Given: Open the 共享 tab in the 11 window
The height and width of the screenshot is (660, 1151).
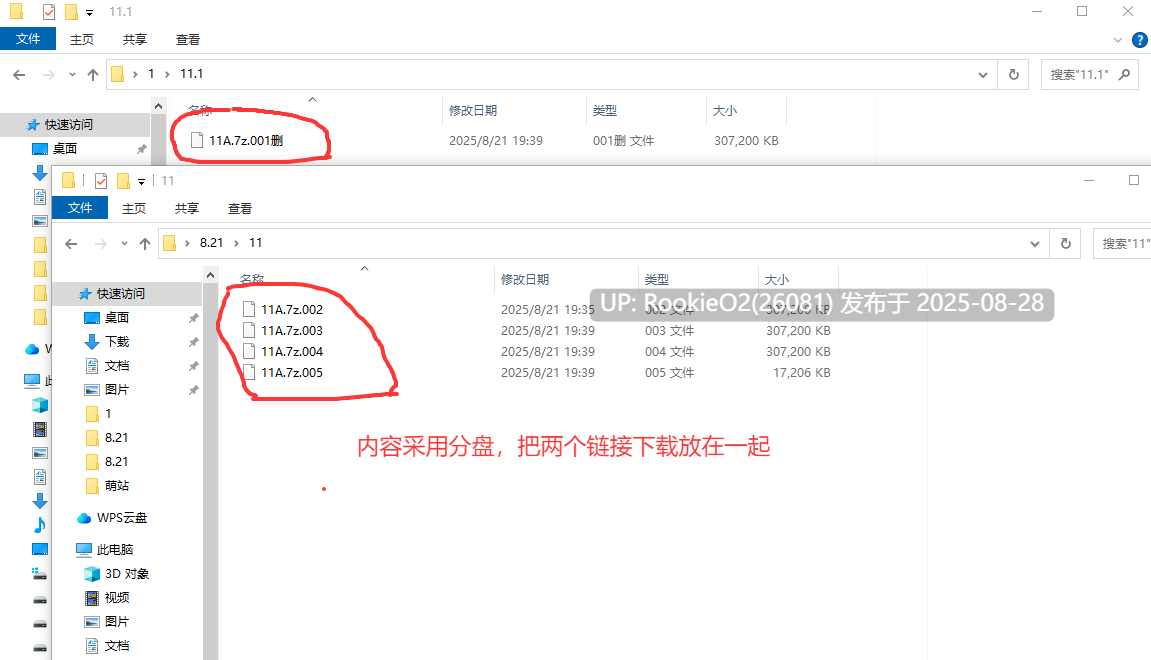Looking at the screenshot, I should coord(186,208).
